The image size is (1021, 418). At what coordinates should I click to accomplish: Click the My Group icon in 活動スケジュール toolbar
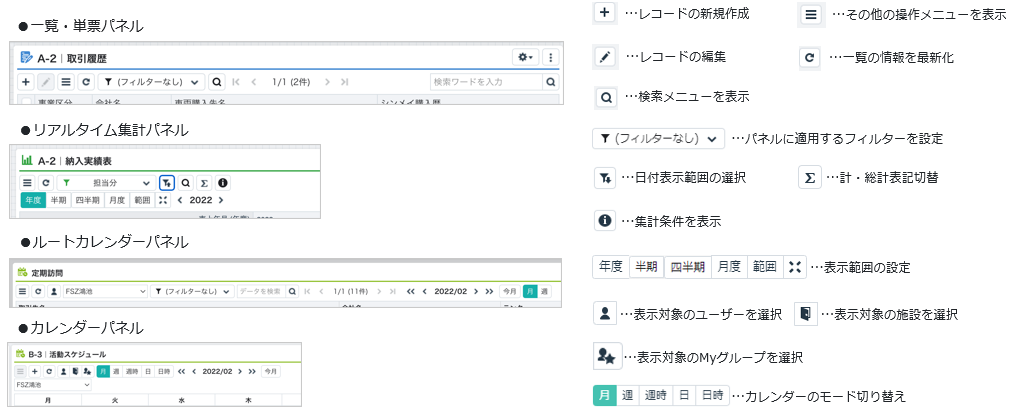click(87, 371)
